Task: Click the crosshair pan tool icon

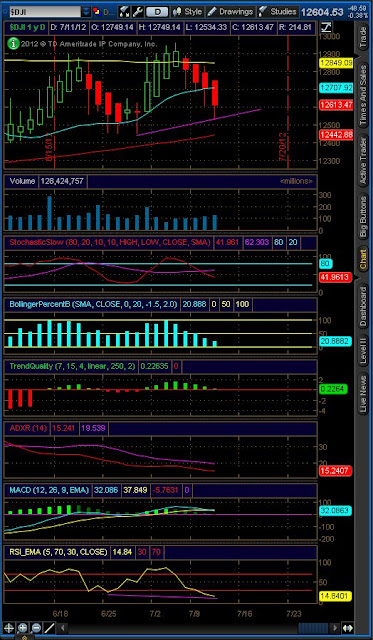Action: pos(9,627)
